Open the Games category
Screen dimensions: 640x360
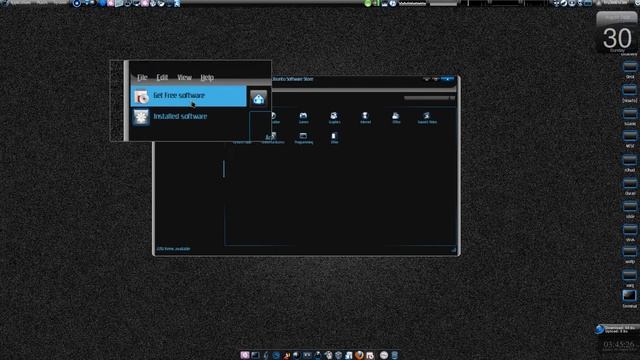[x=303, y=118]
